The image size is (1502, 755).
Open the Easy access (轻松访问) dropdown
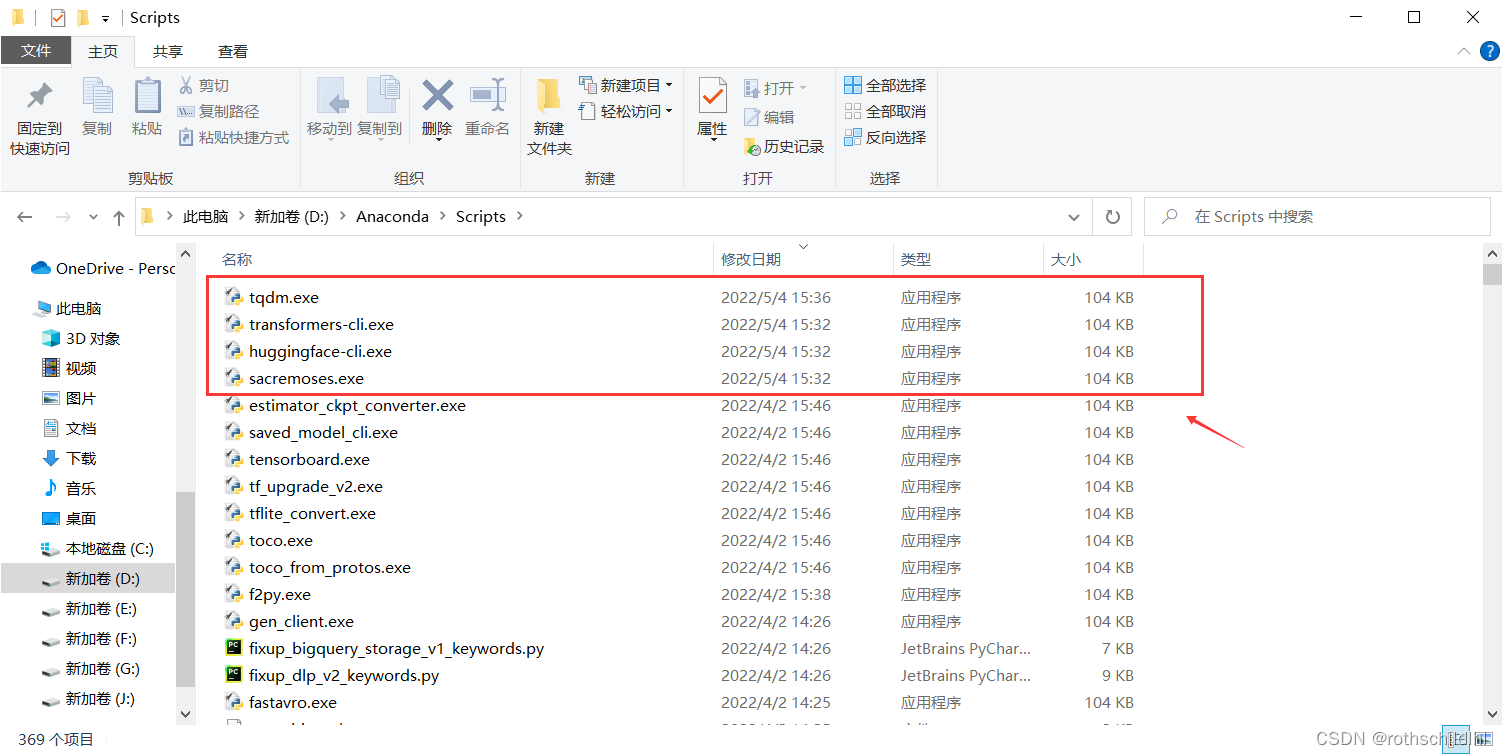pyautogui.click(x=626, y=111)
